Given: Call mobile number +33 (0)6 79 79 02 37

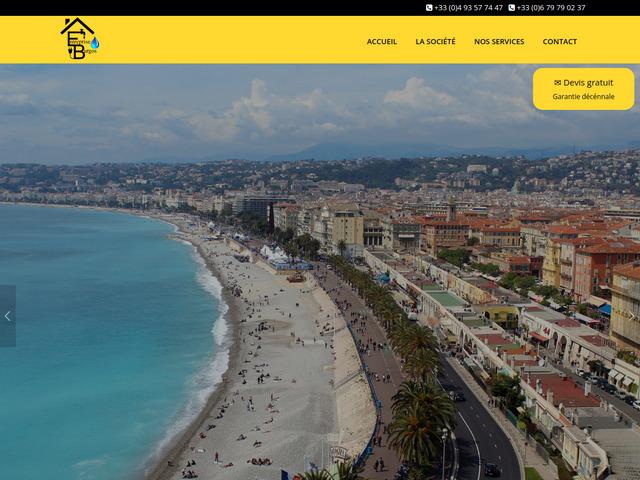Looking at the screenshot, I should pos(551,7).
